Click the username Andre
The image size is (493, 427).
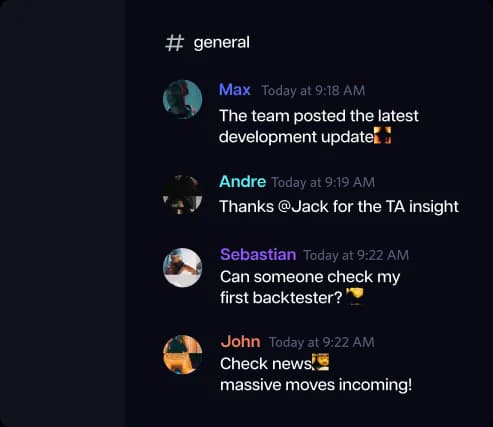[242, 182]
